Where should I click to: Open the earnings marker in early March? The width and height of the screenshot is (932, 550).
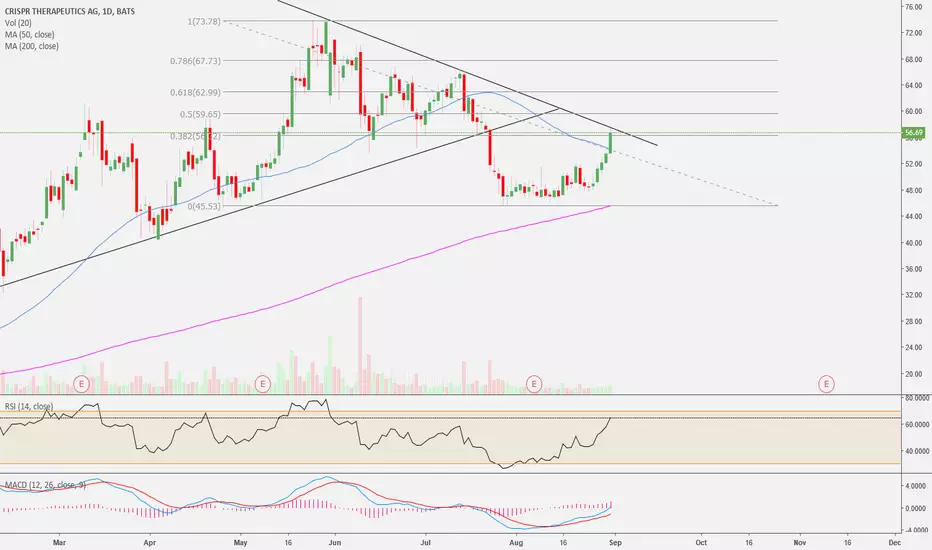[82, 384]
